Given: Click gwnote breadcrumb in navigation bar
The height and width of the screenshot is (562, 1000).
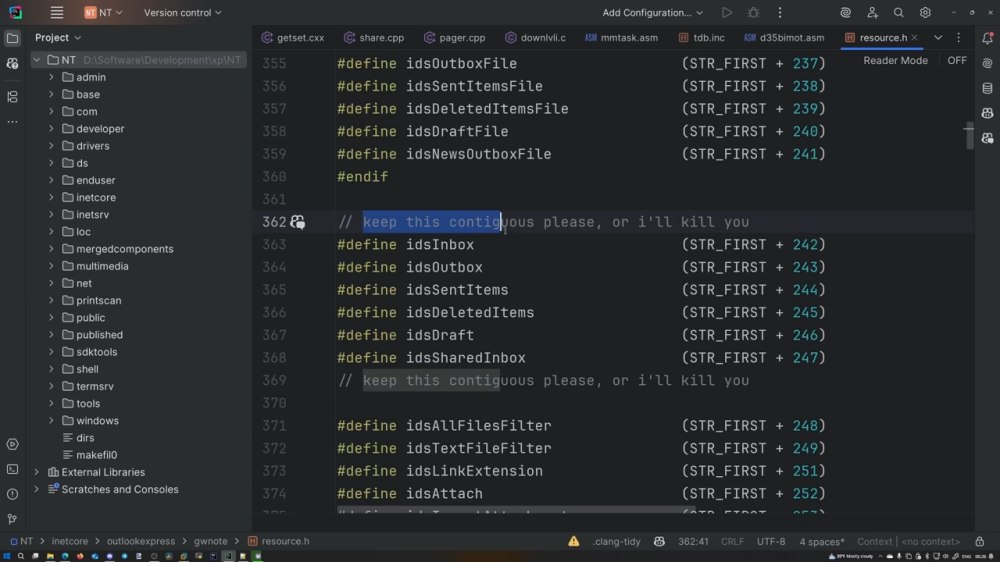Looking at the screenshot, I should pyautogui.click(x=210, y=541).
